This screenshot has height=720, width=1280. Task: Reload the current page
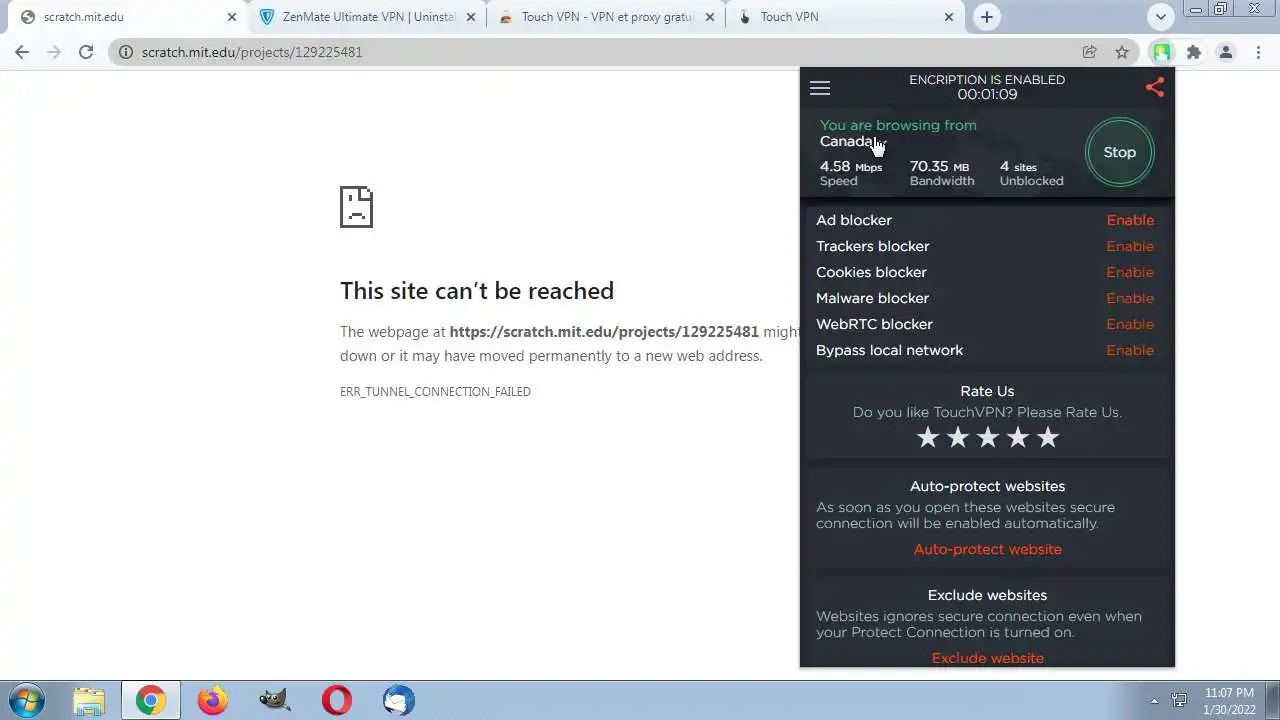pos(86,52)
